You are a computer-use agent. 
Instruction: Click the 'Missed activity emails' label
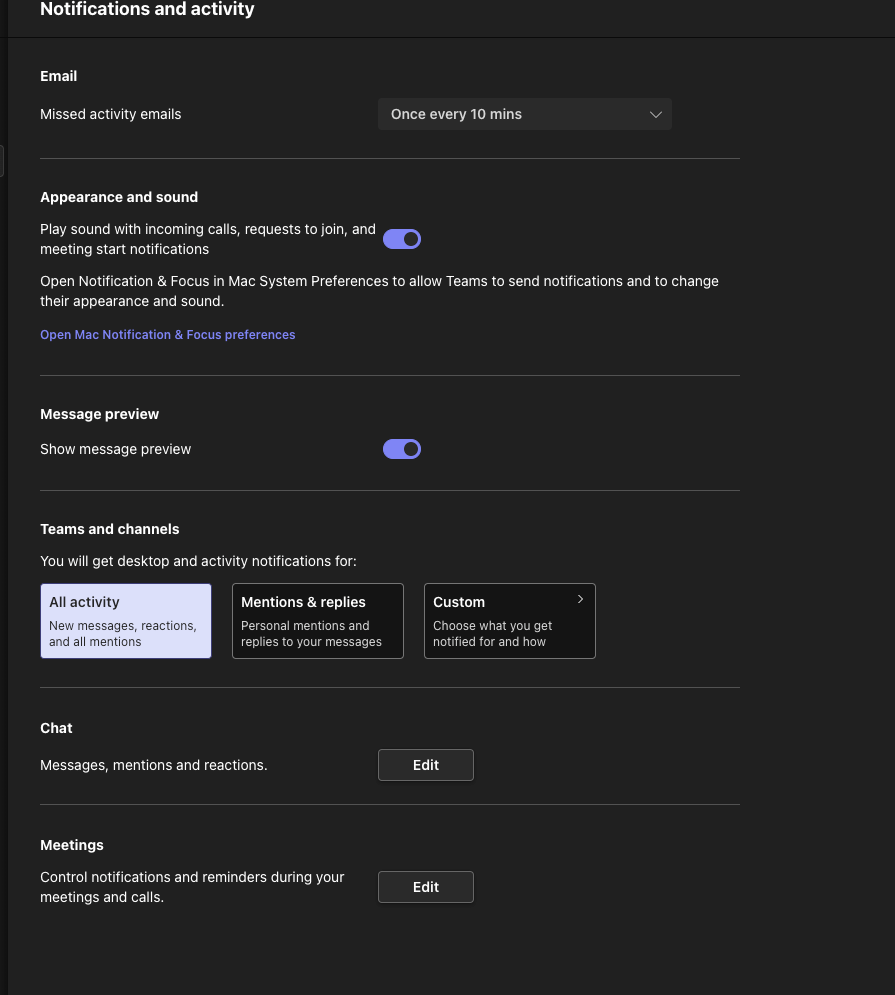pyautogui.click(x=110, y=114)
